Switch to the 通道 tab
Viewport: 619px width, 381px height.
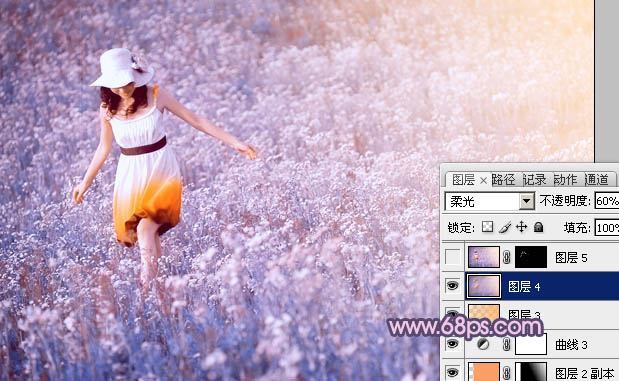596,180
